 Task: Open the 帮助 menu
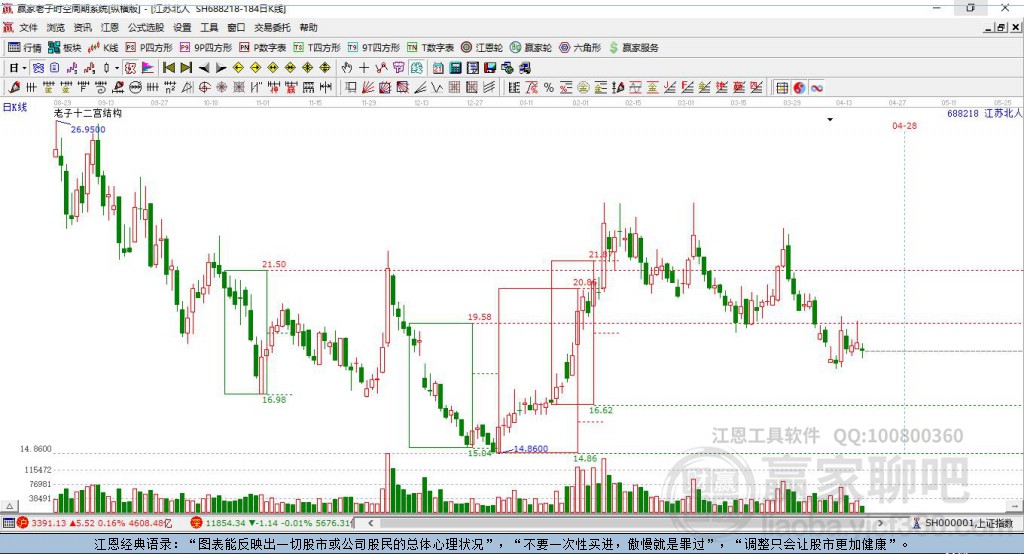coord(308,27)
